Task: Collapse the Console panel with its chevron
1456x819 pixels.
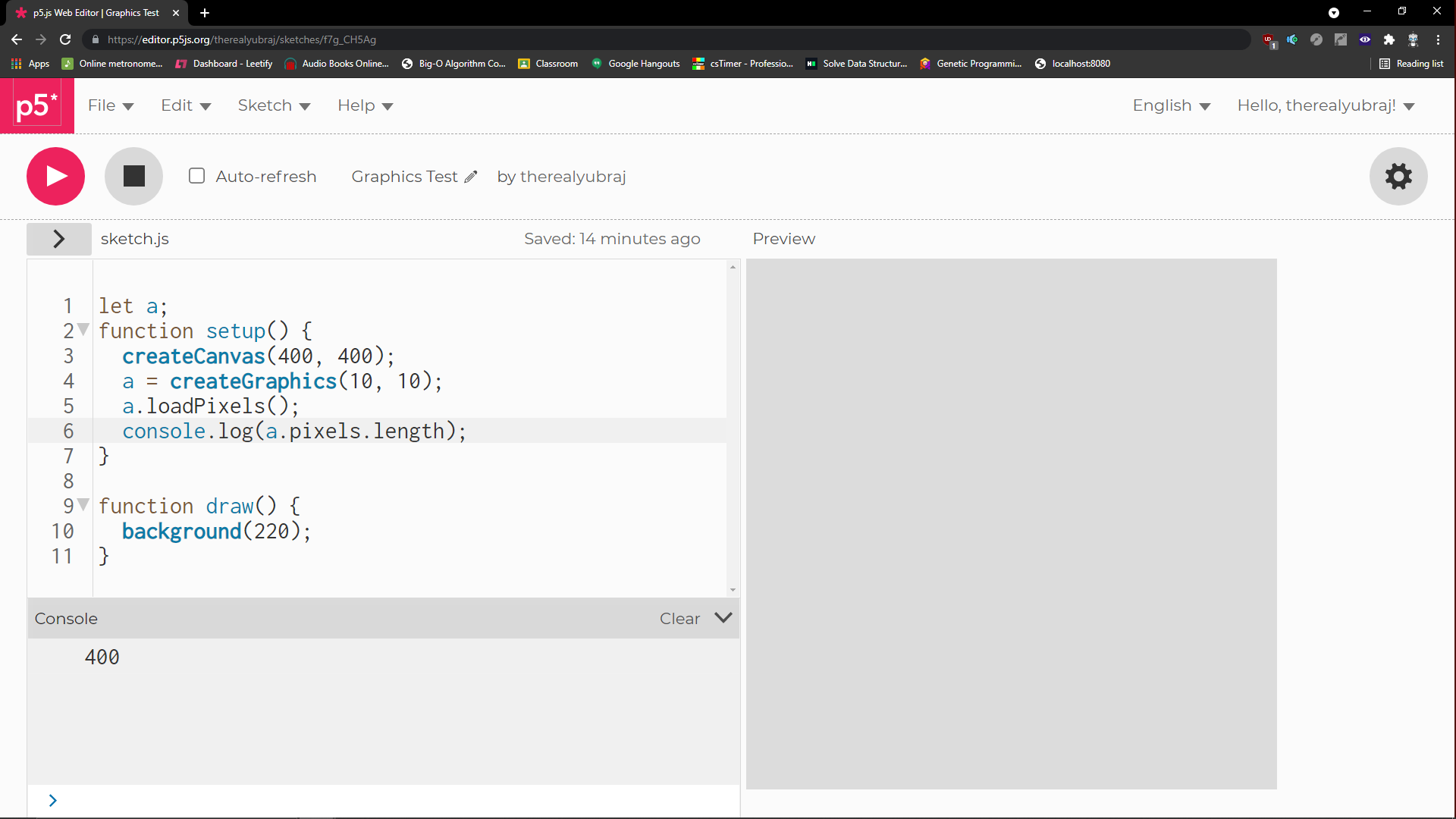Action: point(723,618)
